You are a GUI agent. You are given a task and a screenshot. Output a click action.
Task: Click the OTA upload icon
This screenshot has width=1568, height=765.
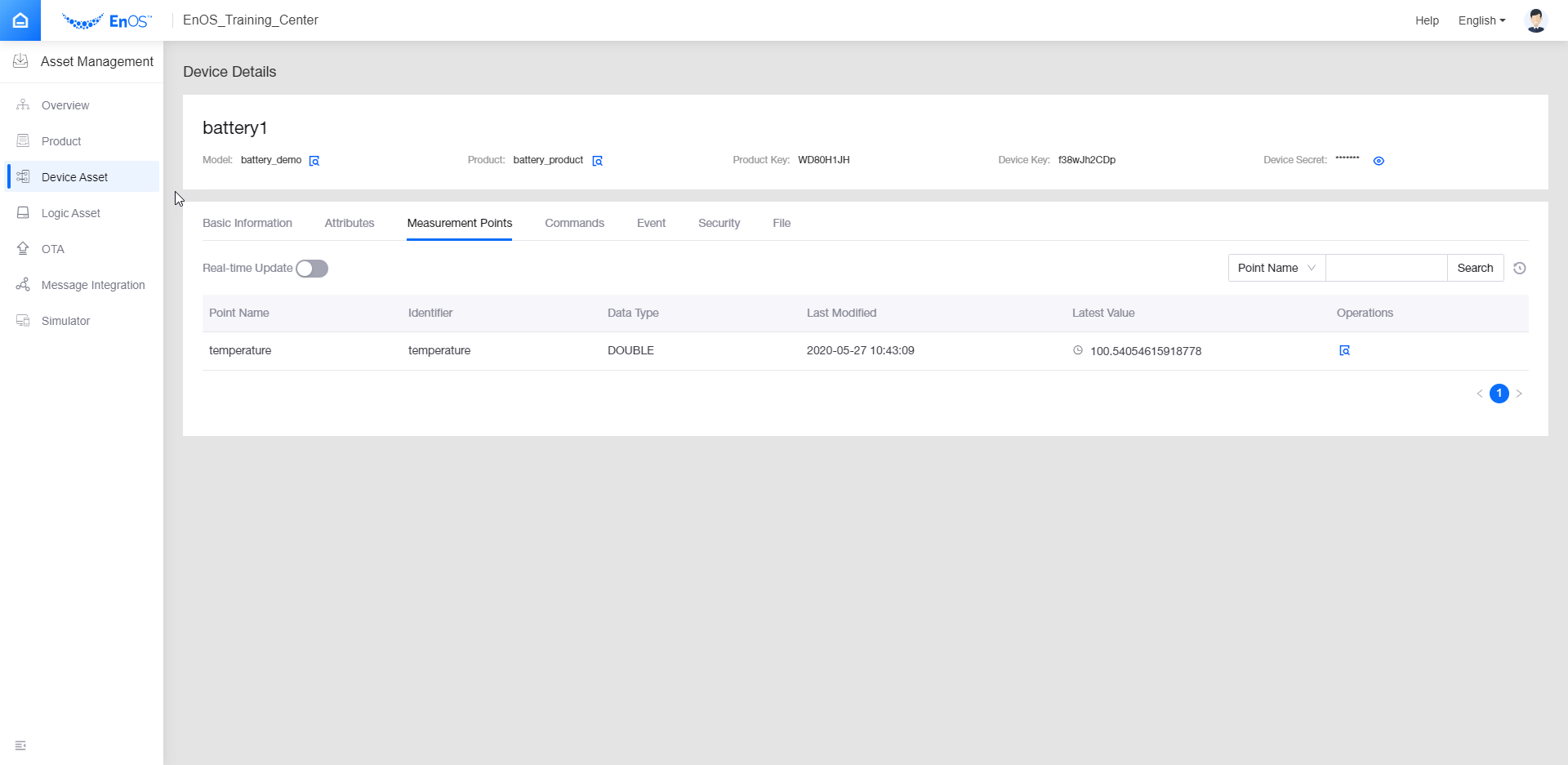point(23,249)
